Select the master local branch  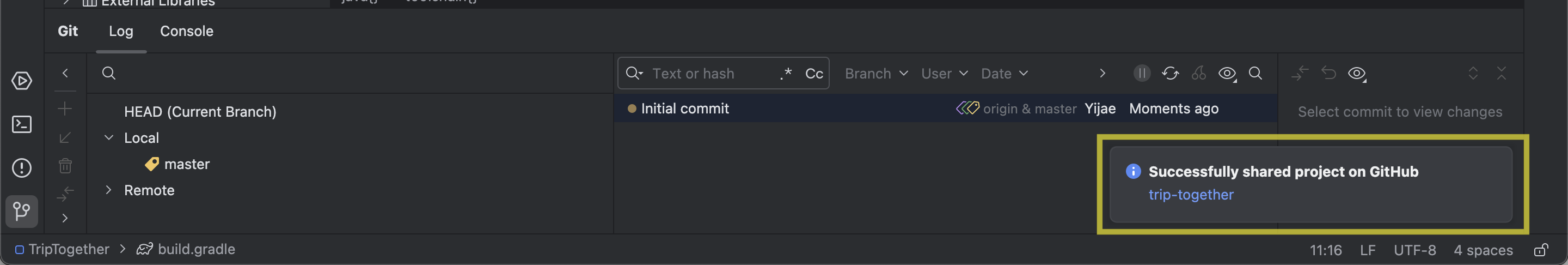point(186,164)
